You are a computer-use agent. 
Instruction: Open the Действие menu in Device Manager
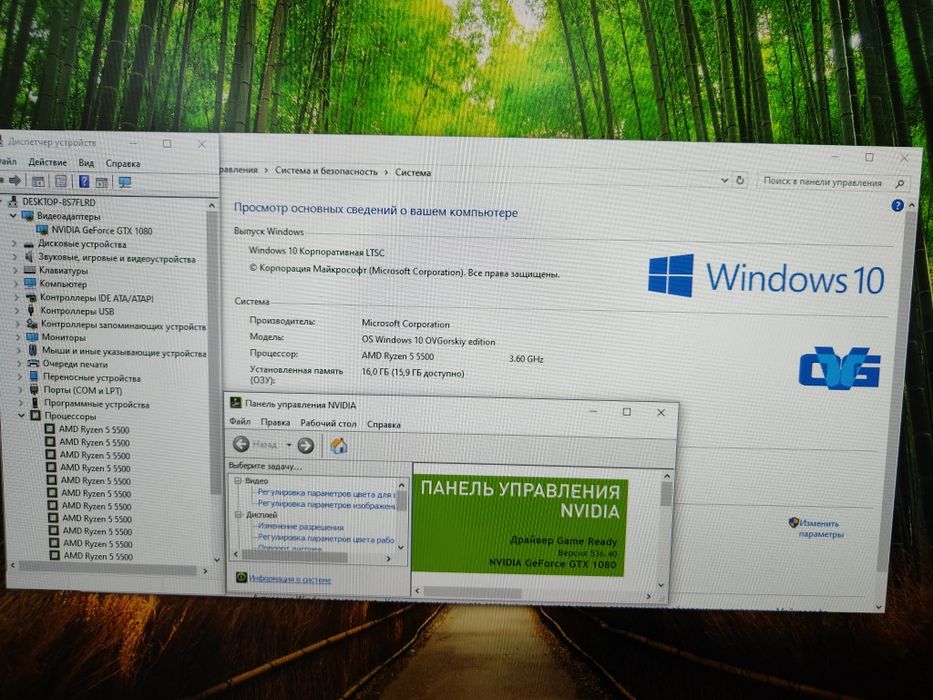pos(48,162)
